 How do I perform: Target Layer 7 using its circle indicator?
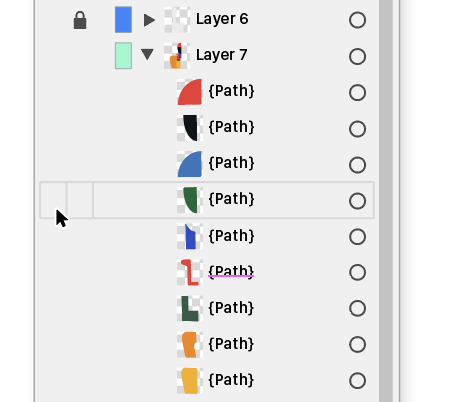(x=357, y=56)
